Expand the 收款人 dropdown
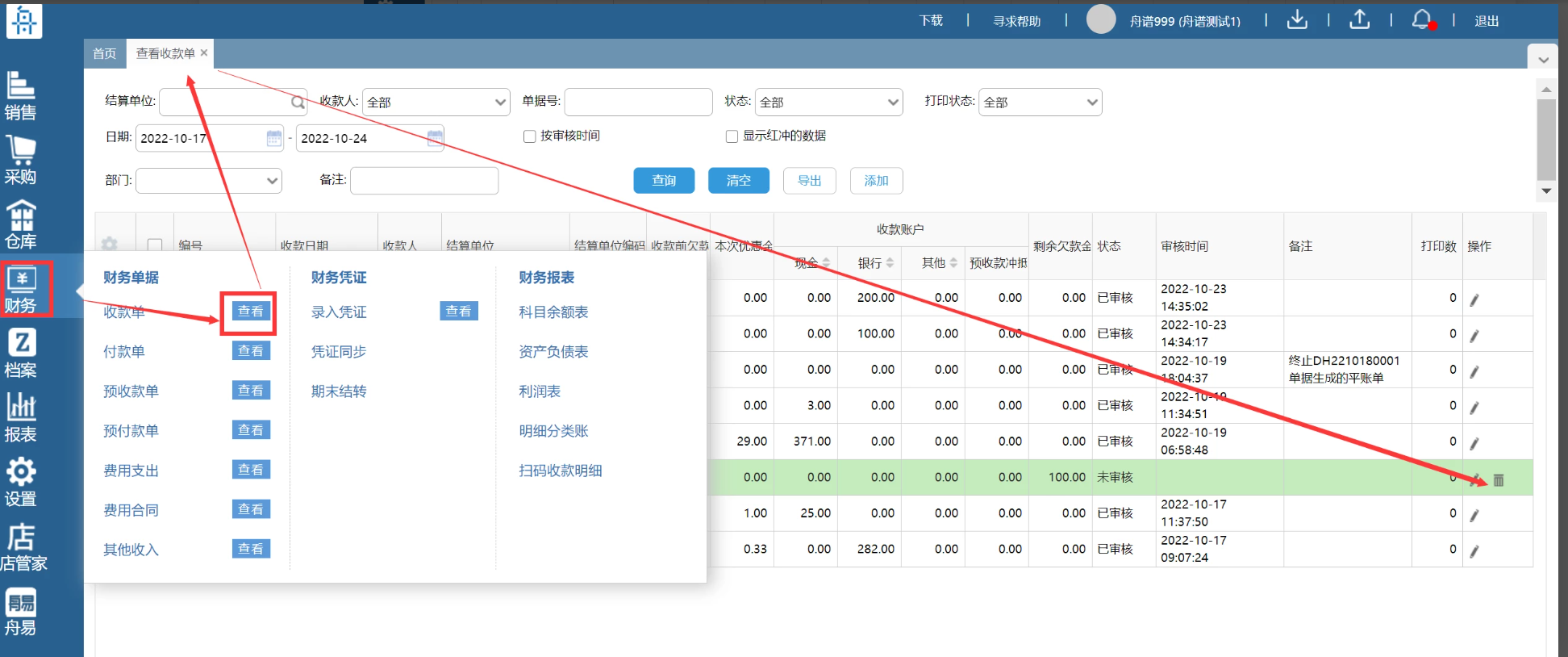 [x=436, y=103]
